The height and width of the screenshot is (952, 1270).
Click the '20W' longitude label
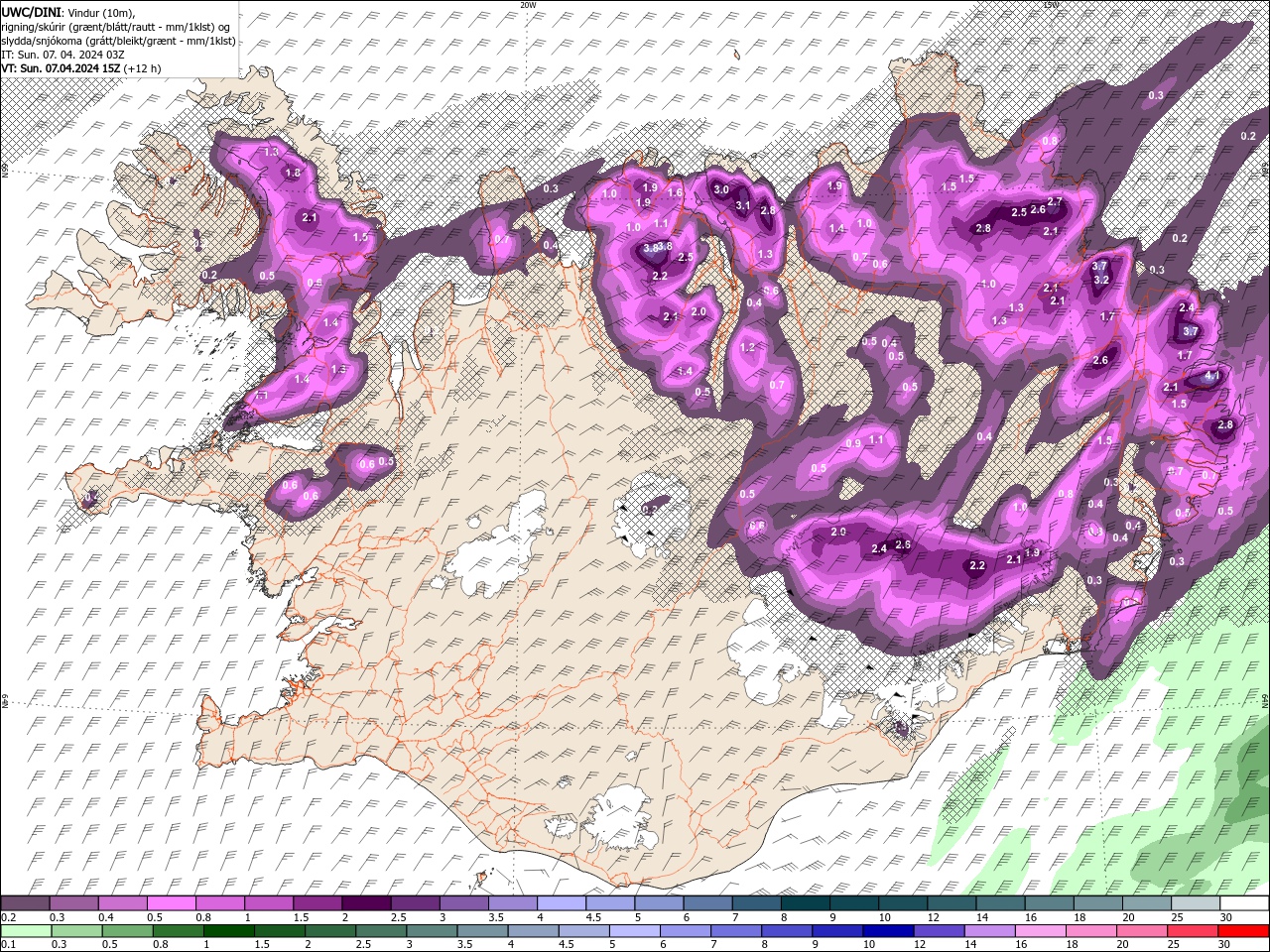[x=528, y=5]
